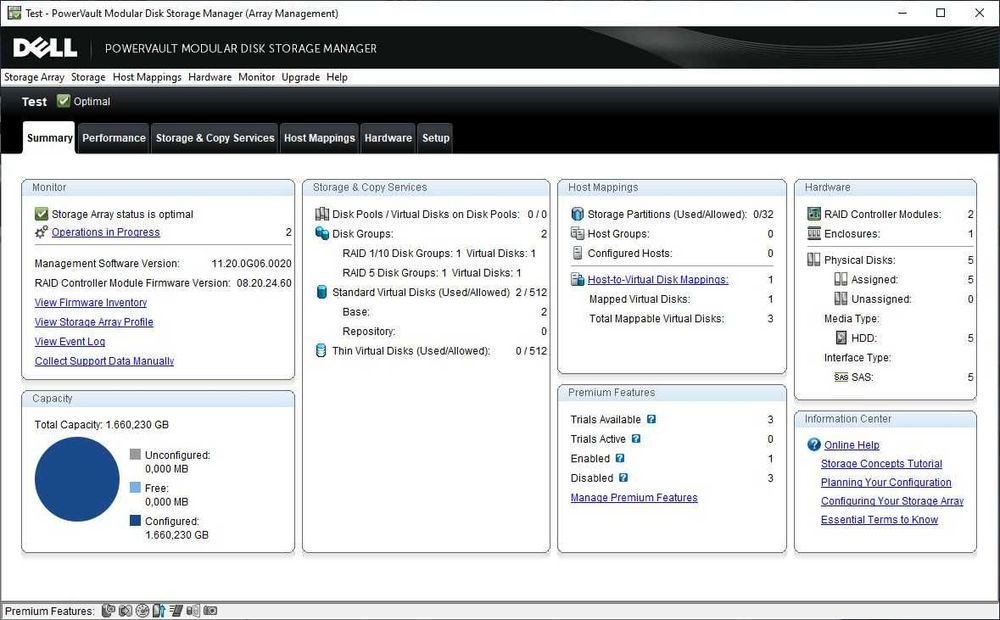
Task: Open View Storage Array Profile link
Action: coord(94,322)
